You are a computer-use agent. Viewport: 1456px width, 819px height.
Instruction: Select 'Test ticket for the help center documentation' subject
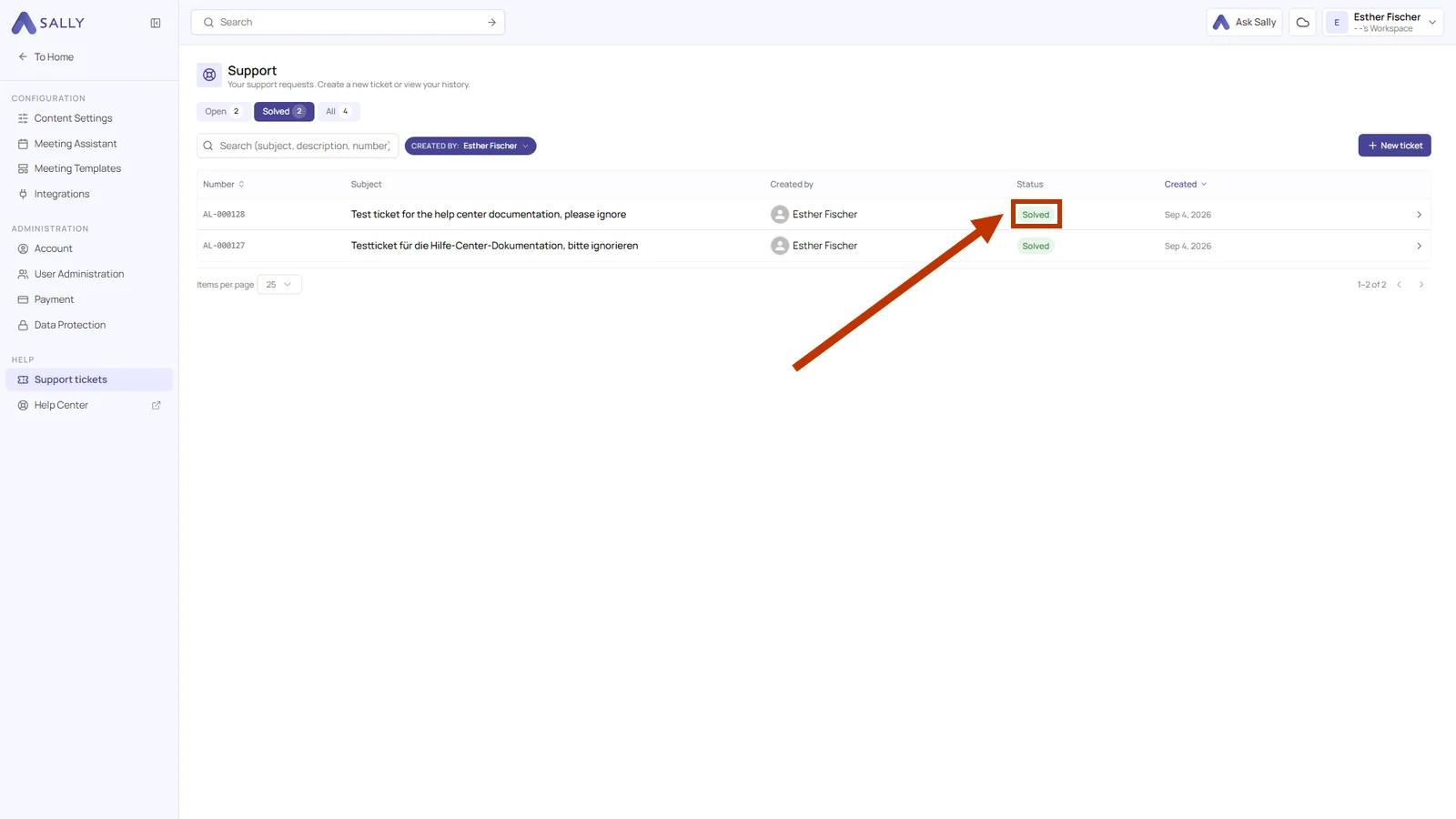point(489,215)
